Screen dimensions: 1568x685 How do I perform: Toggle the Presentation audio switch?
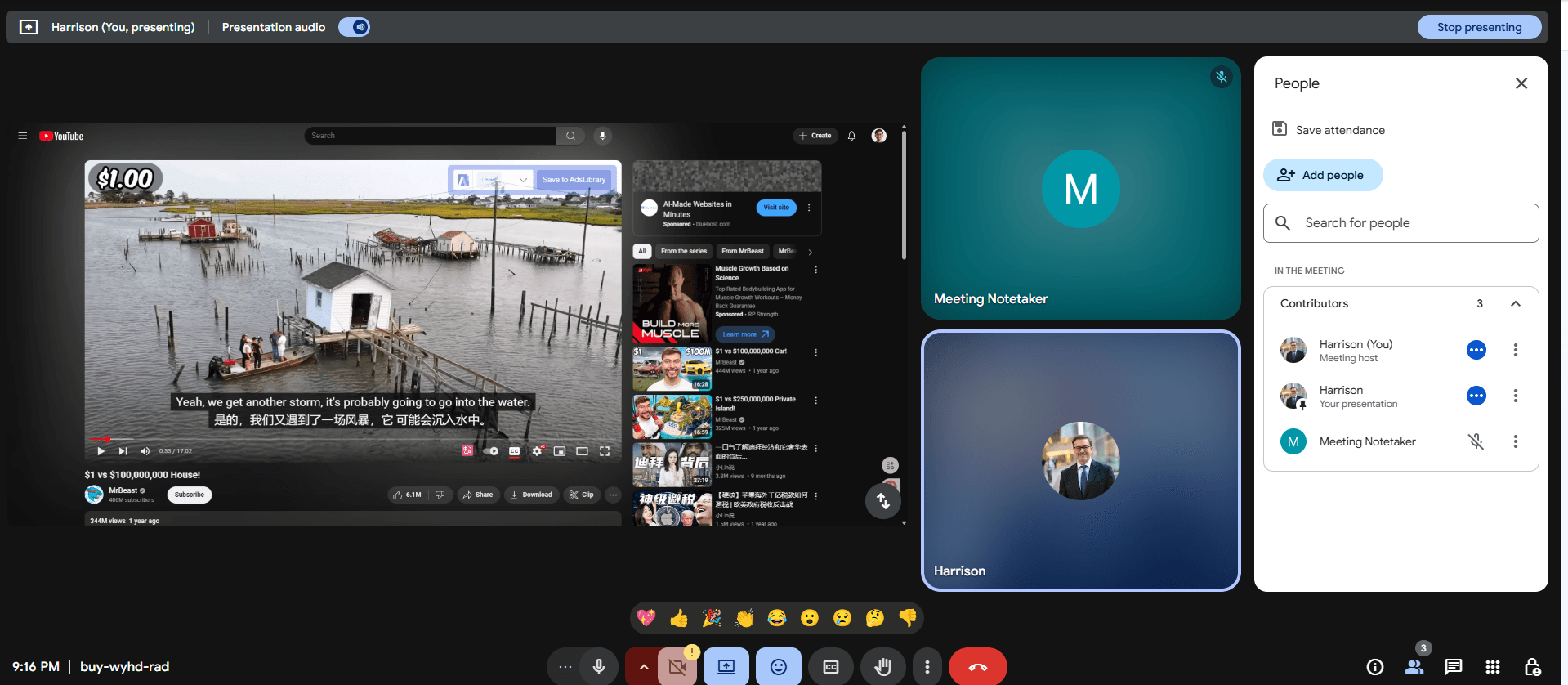355,27
